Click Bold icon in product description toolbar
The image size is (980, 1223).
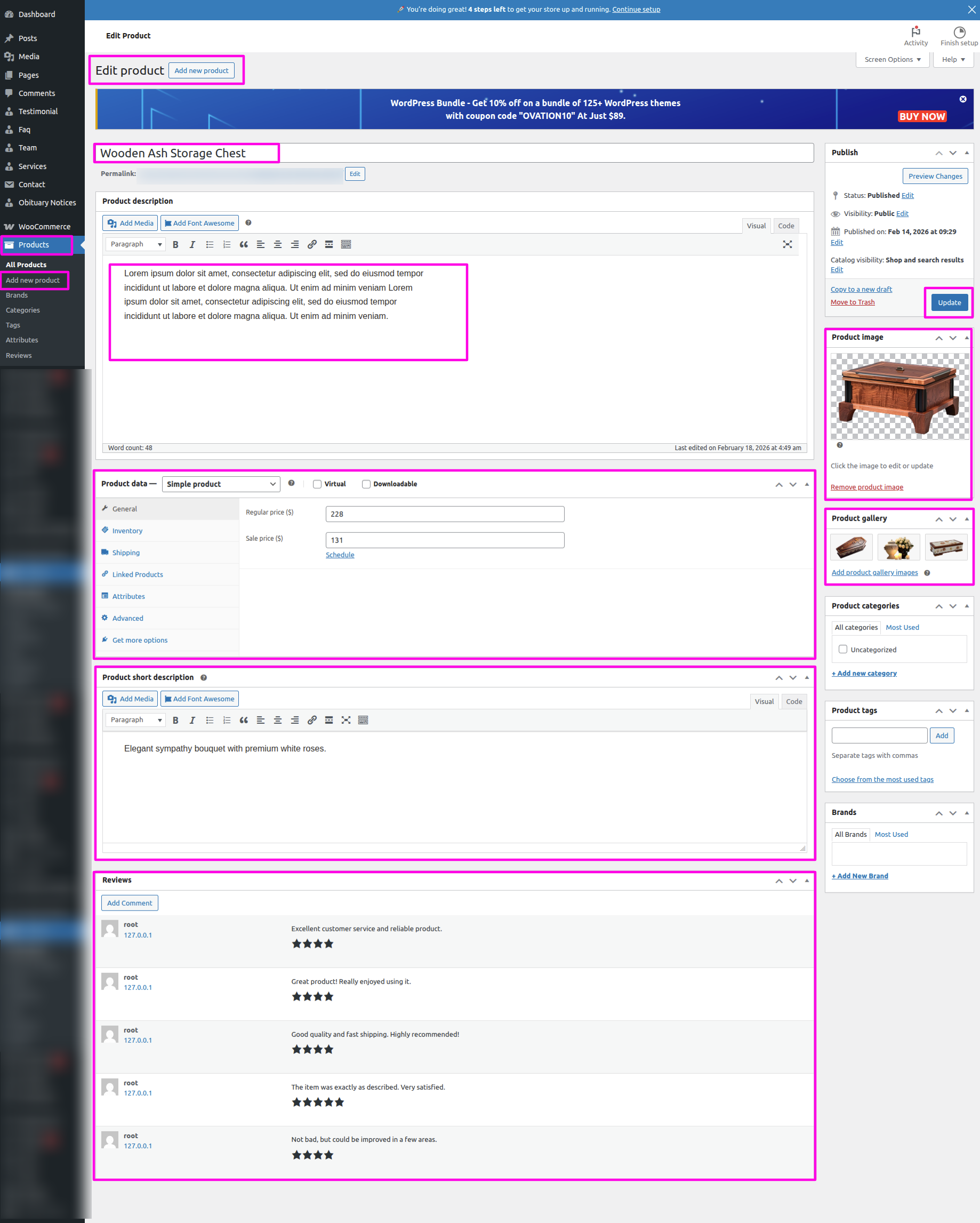(175, 244)
